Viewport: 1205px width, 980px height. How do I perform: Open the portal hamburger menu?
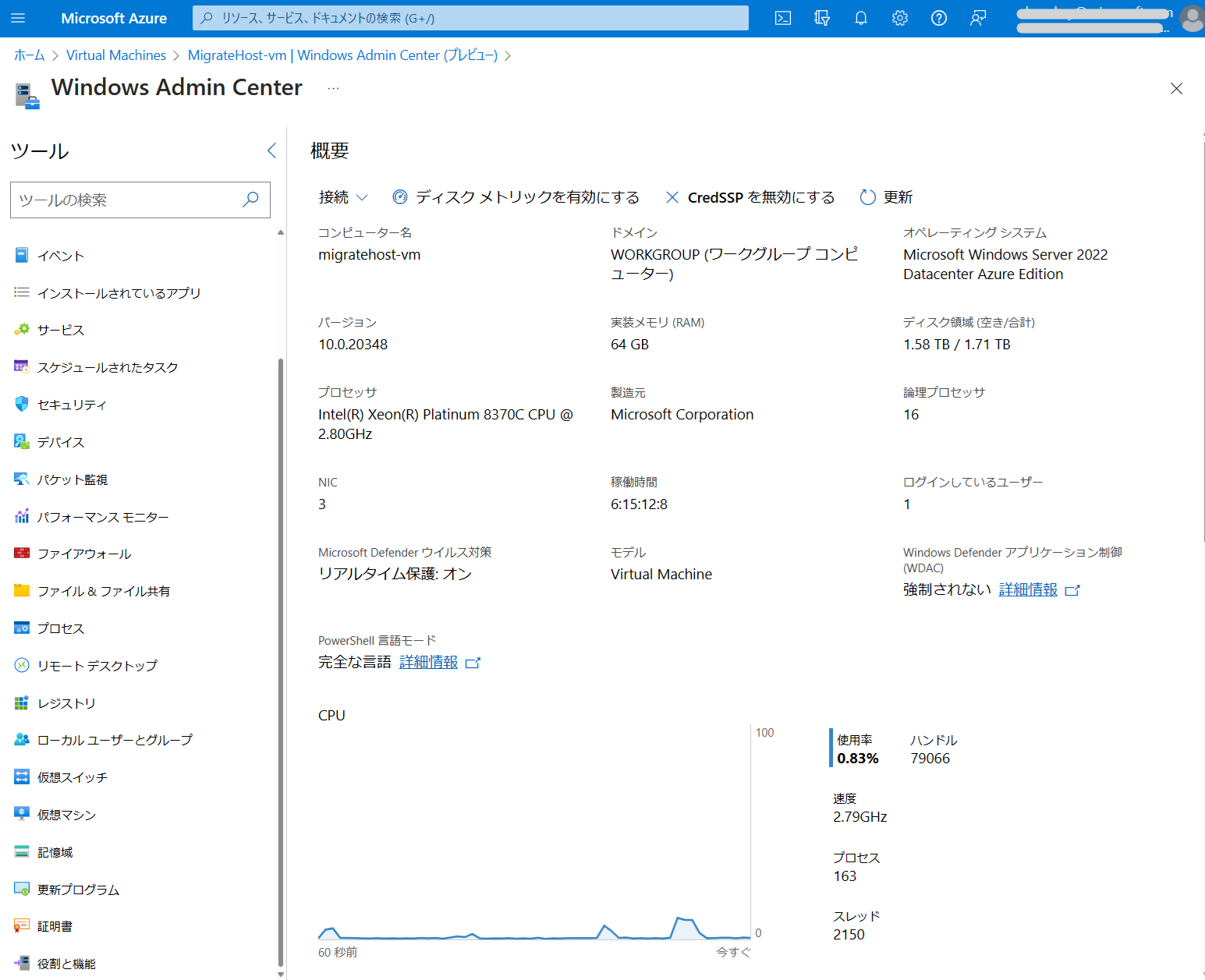click(18, 18)
